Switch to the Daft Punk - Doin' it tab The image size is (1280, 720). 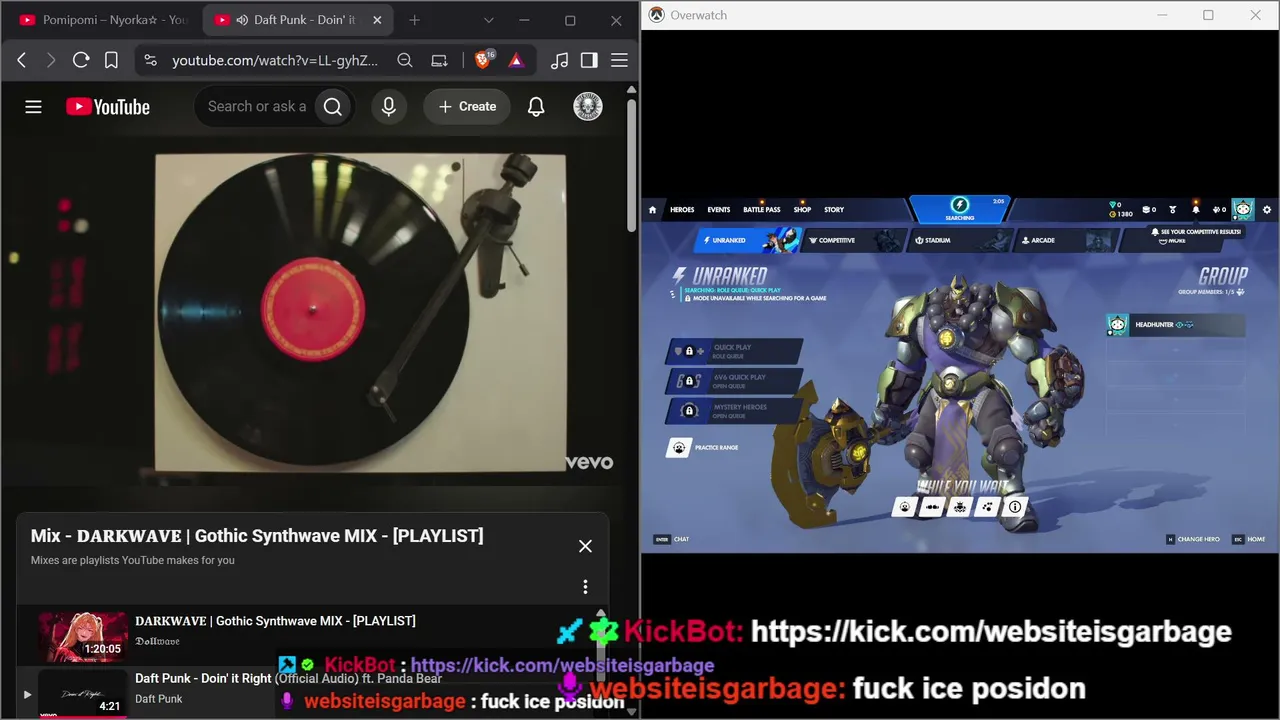[x=297, y=20]
